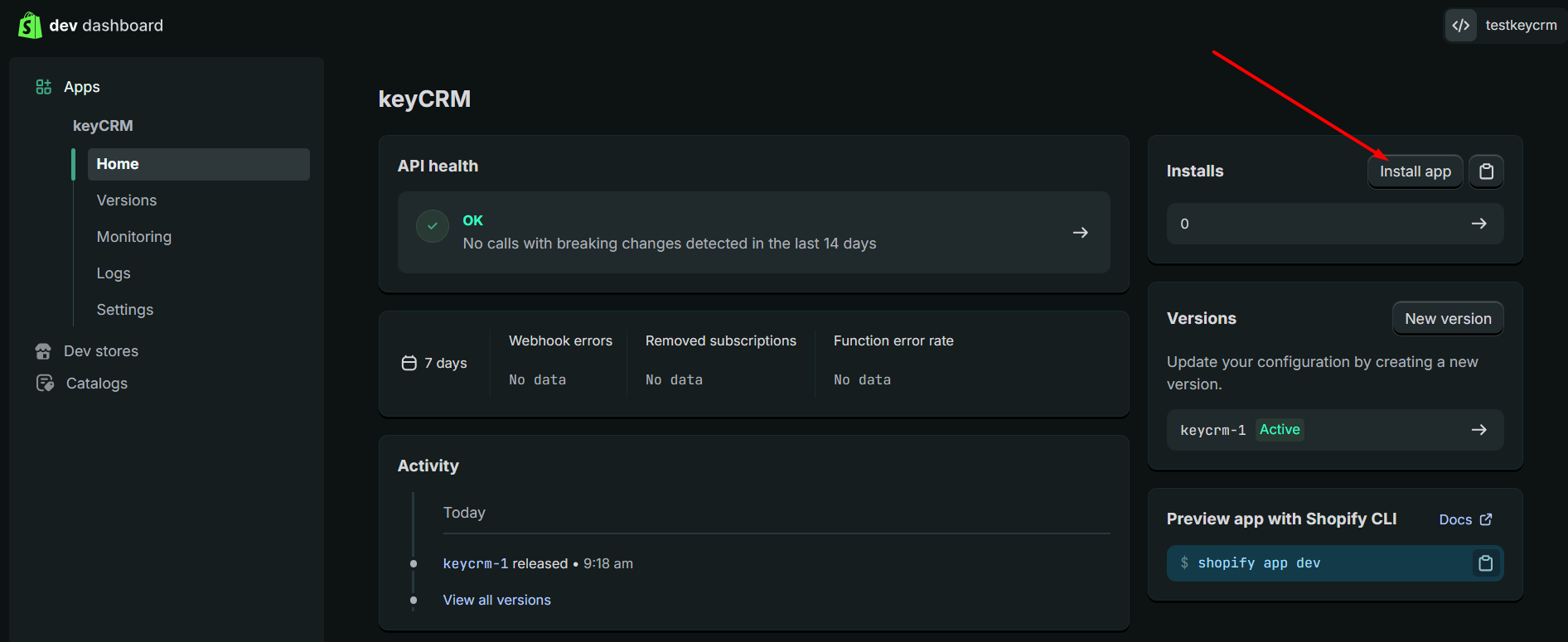Click the Apps grid icon in sidebar
The height and width of the screenshot is (642, 1568).
[44, 87]
